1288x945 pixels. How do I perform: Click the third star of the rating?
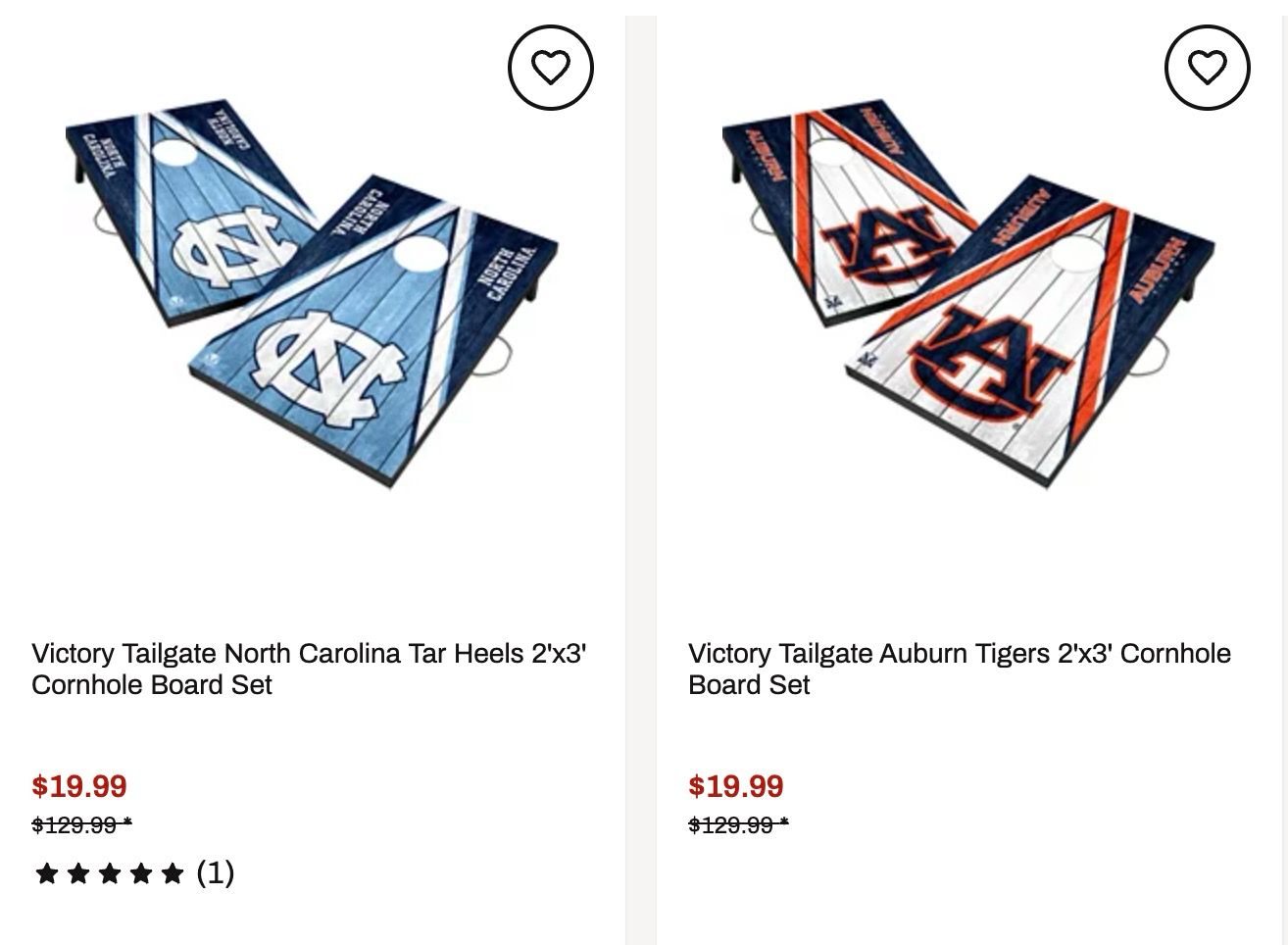pos(110,872)
